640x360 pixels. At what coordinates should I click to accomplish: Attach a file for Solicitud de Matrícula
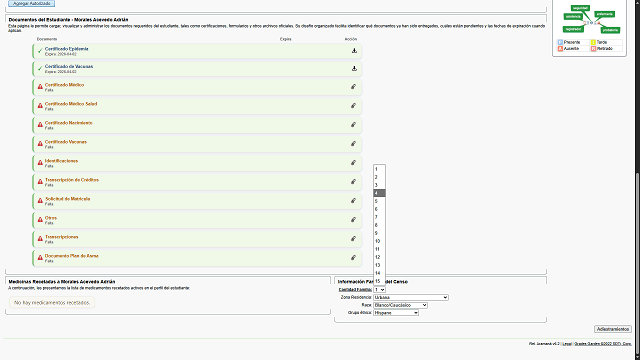(x=353, y=200)
